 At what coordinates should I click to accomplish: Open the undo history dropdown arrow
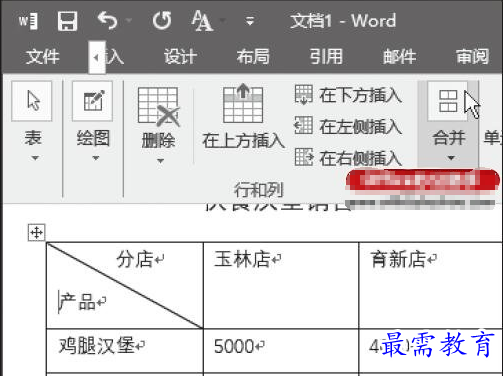point(128,21)
